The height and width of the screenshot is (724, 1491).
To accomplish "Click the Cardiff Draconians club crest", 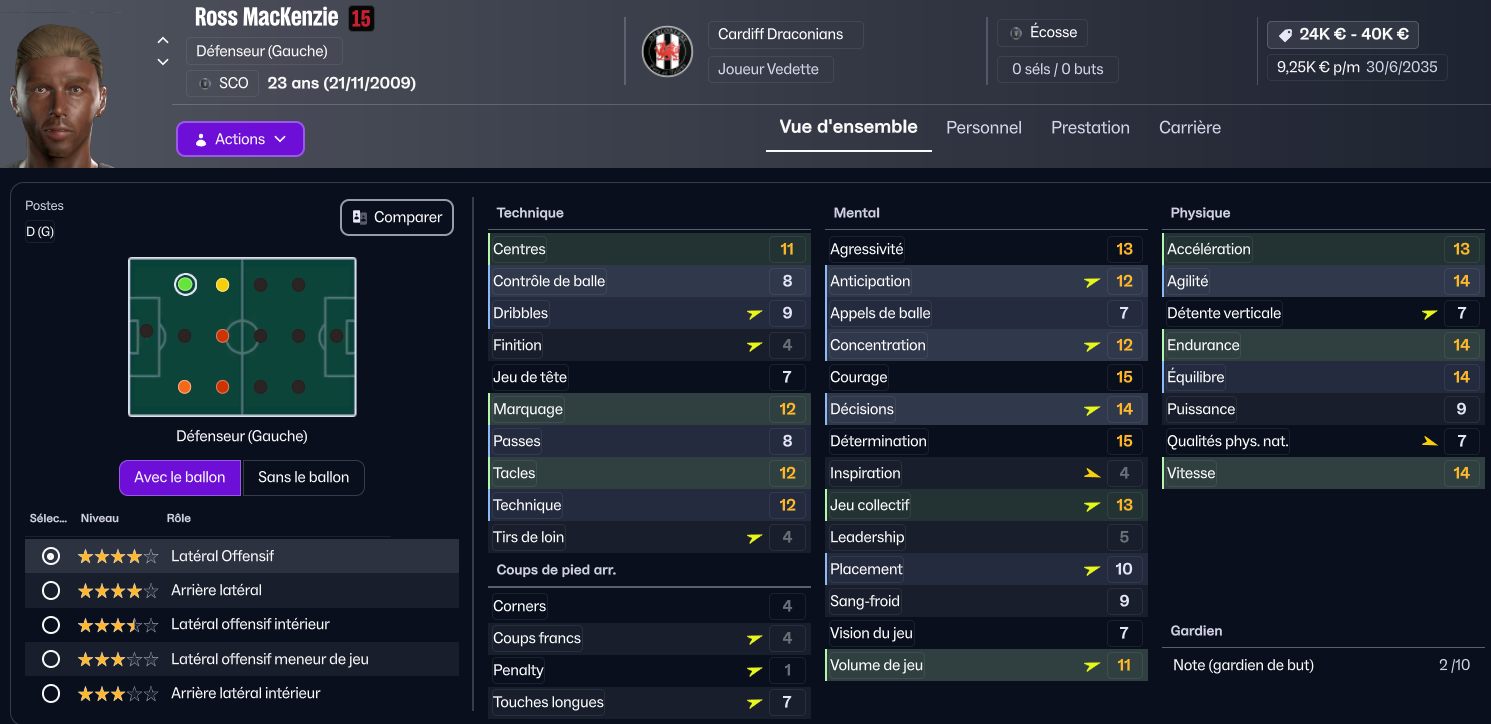I will coord(667,51).
